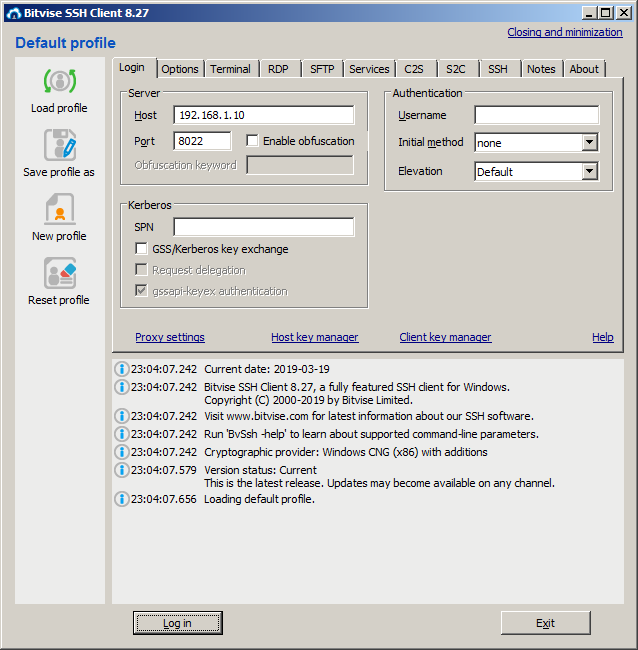Open Client key manager link
This screenshot has width=638, height=650.
445,337
